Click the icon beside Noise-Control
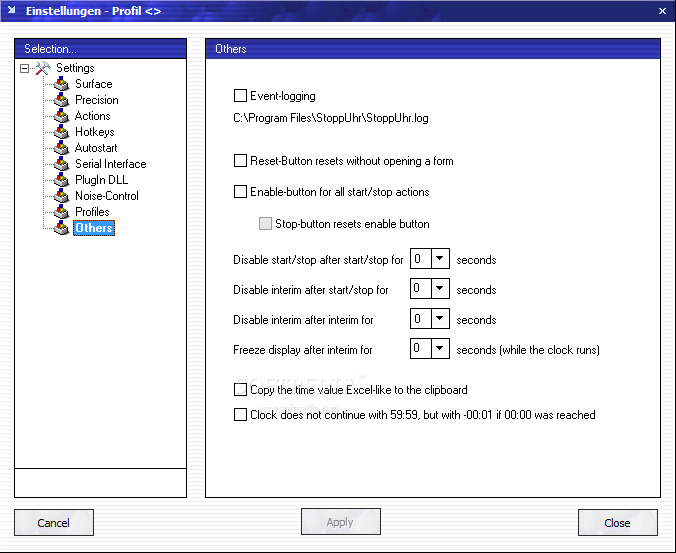This screenshot has width=676, height=553. 62,195
